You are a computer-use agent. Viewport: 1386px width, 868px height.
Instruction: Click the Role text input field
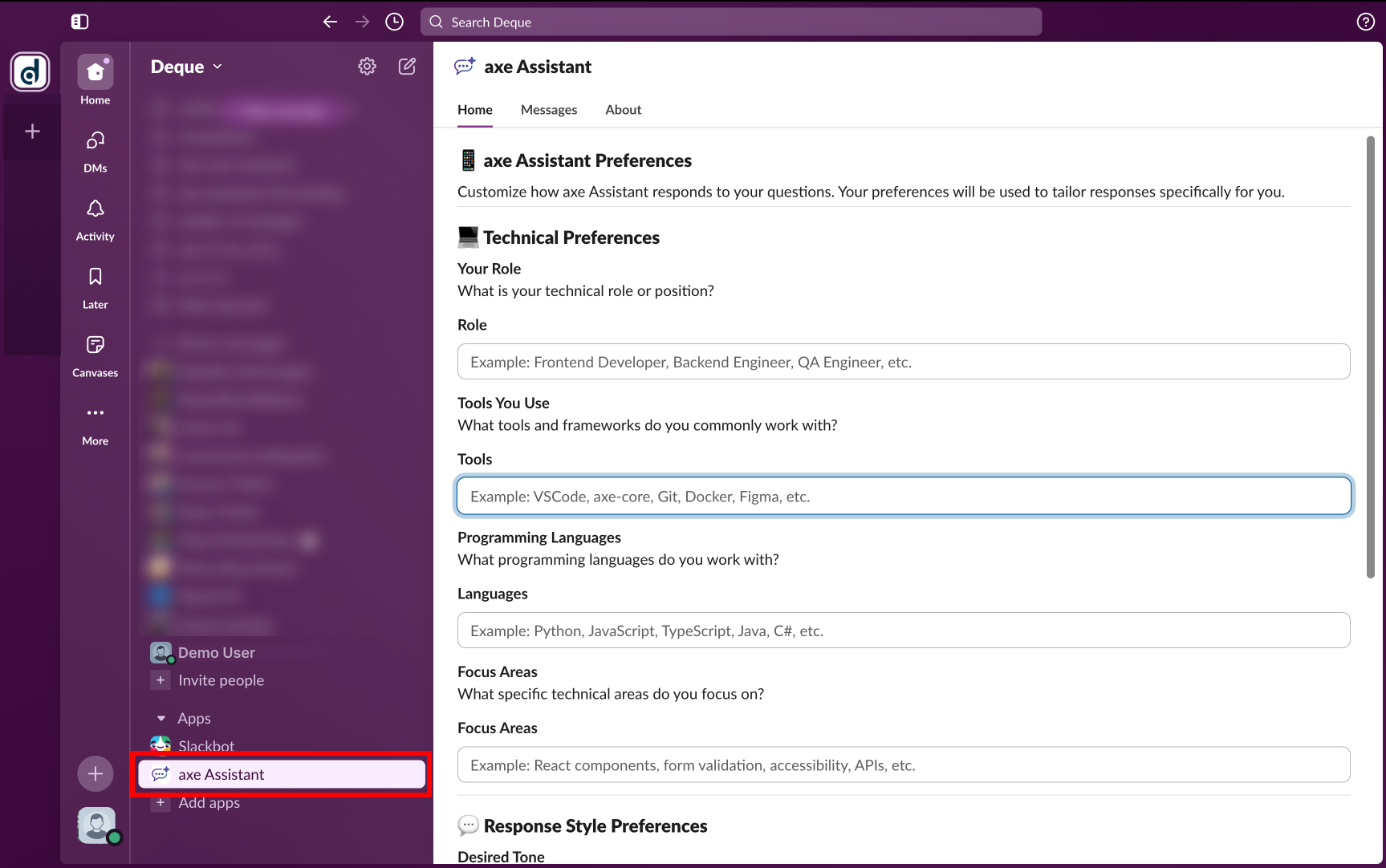click(x=903, y=362)
